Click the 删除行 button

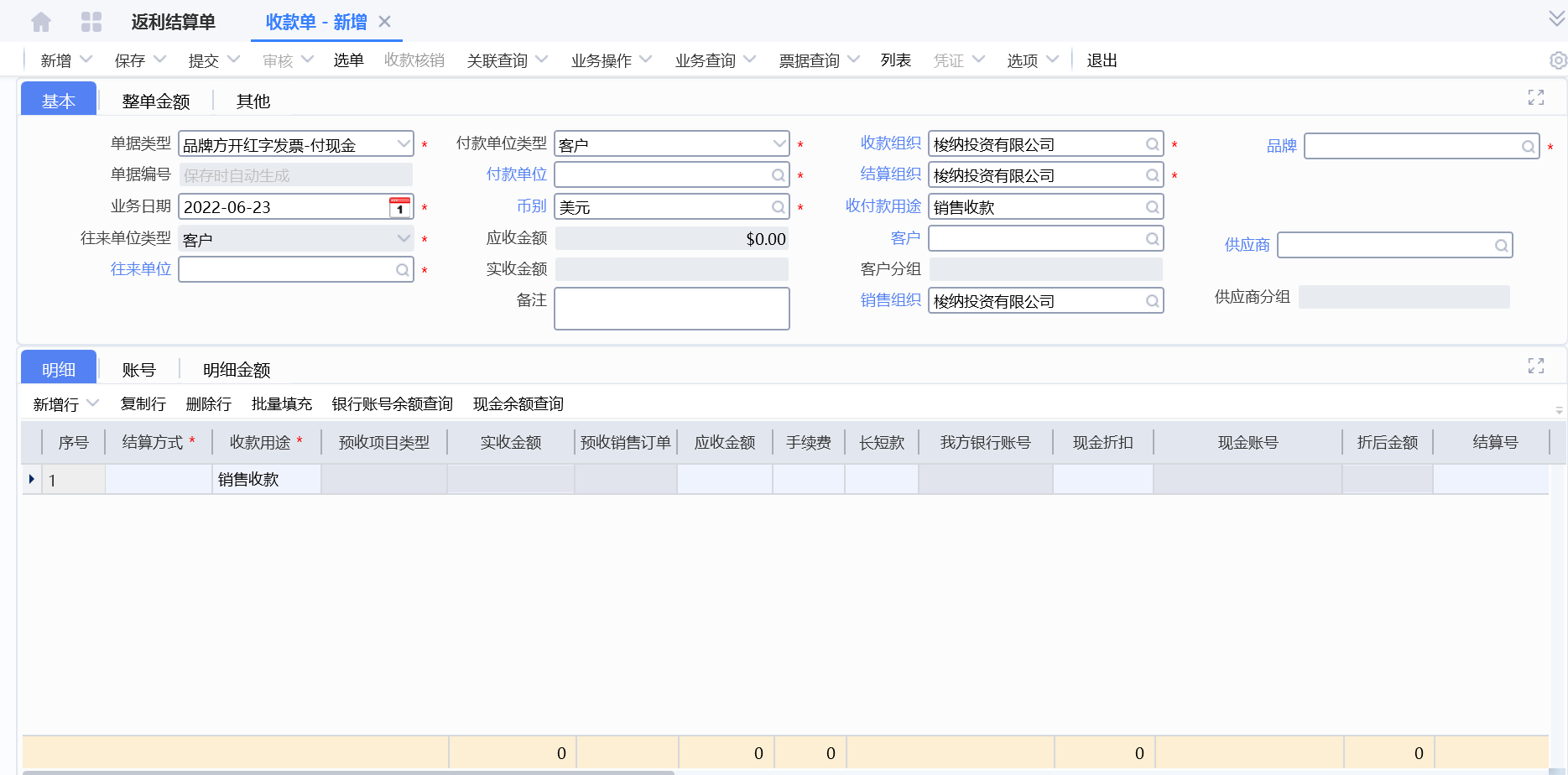209,404
